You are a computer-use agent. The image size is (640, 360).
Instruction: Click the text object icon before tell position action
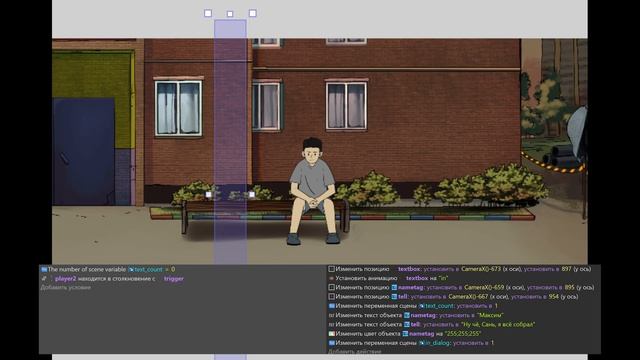tap(394, 297)
